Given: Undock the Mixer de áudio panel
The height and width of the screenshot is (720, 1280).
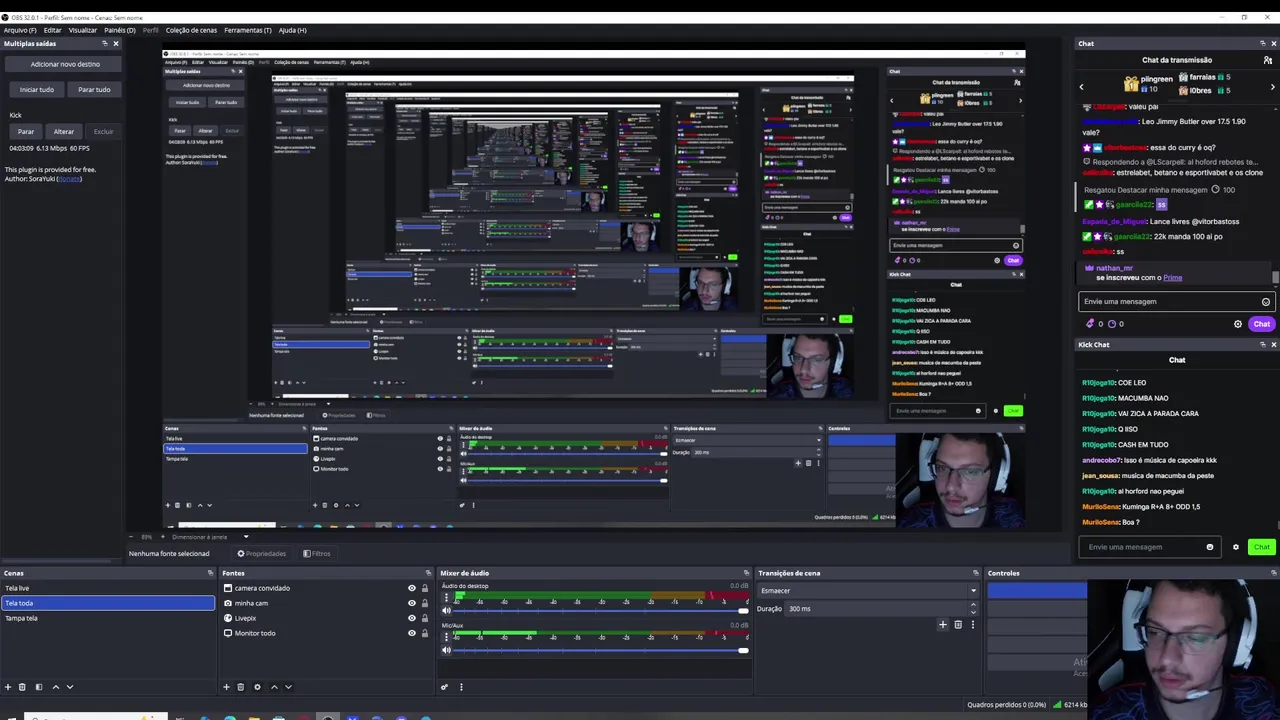Looking at the screenshot, I should tap(748, 573).
